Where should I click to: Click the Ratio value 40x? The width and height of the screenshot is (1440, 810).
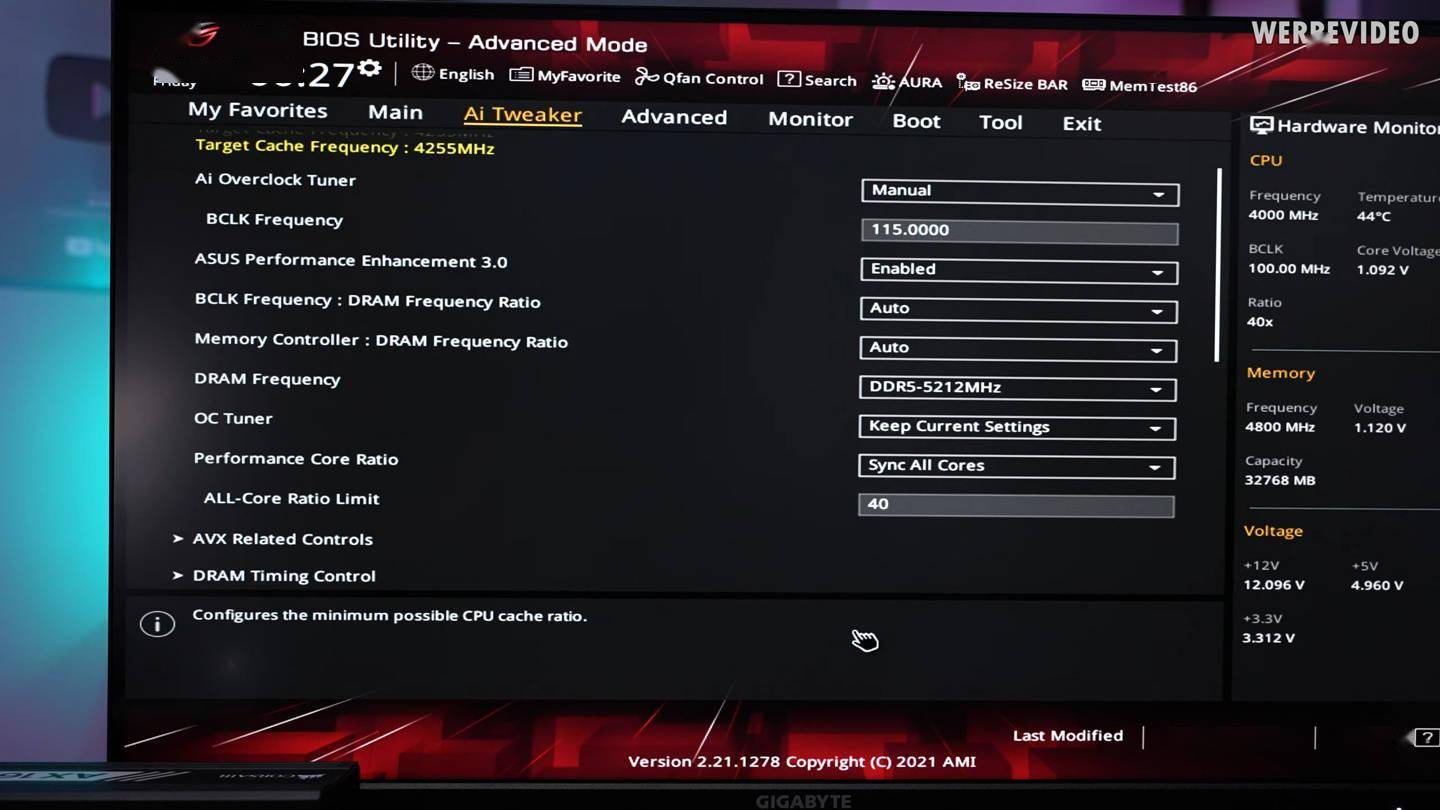(x=1260, y=322)
